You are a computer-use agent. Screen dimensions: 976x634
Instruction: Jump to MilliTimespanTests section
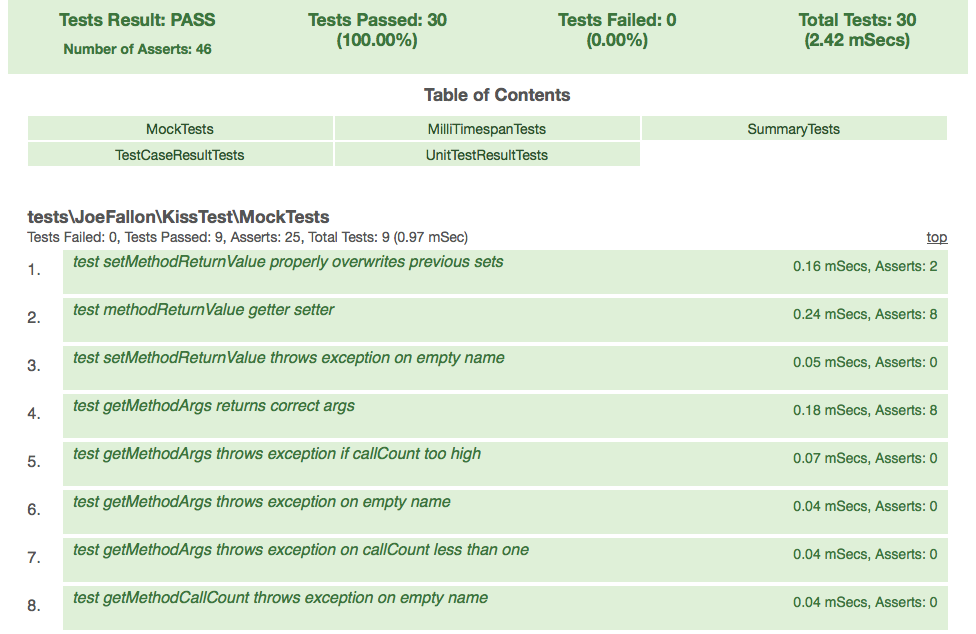pyautogui.click(x=487, y=129)
